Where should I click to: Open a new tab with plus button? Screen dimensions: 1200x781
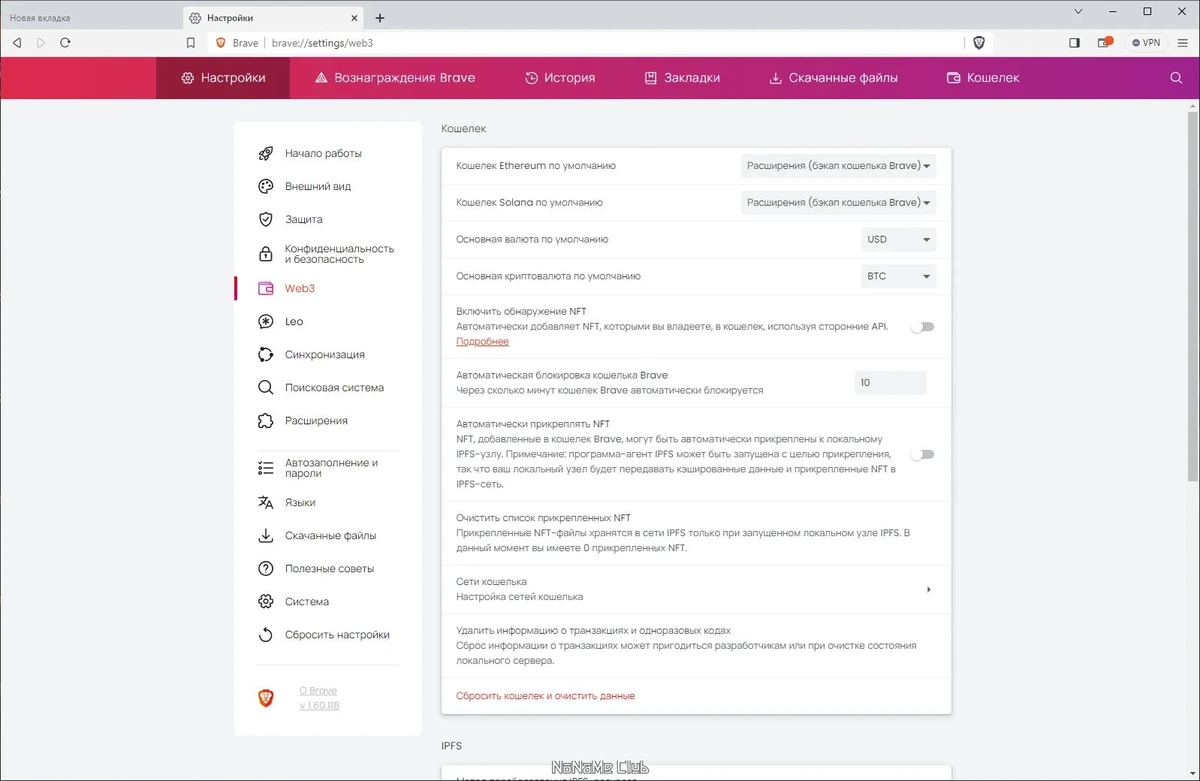tap(380, 18)
